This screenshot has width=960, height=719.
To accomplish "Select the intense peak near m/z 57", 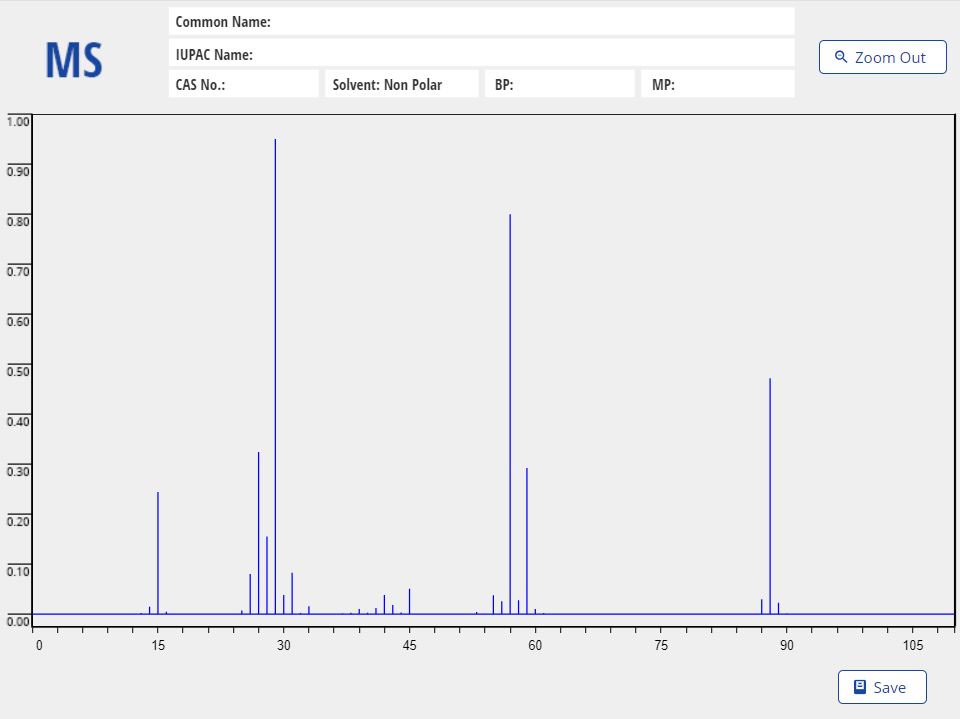I will [509, 350].
